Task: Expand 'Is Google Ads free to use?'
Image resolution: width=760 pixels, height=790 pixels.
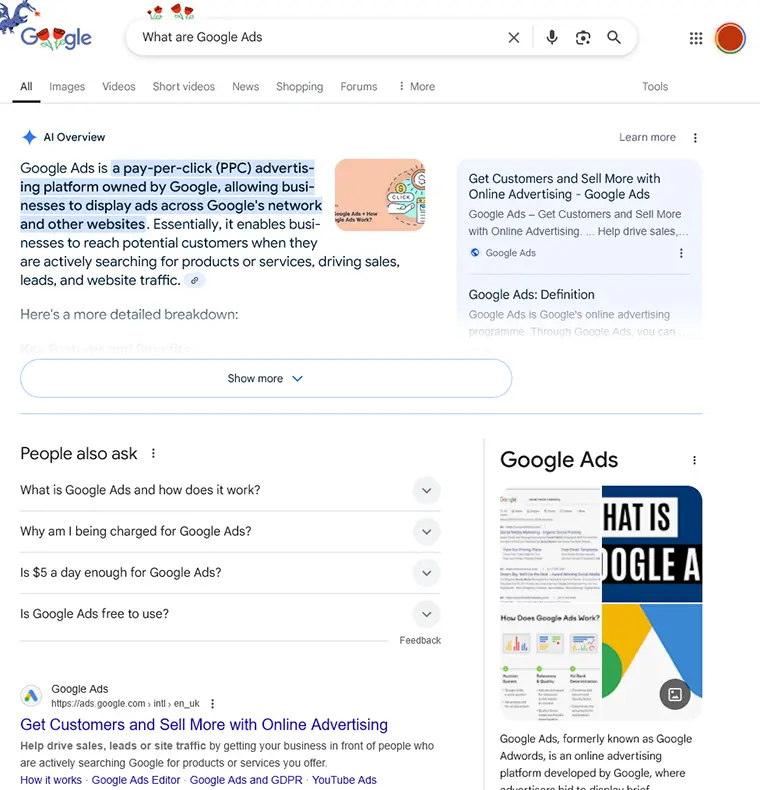Action: pos(230,614)
